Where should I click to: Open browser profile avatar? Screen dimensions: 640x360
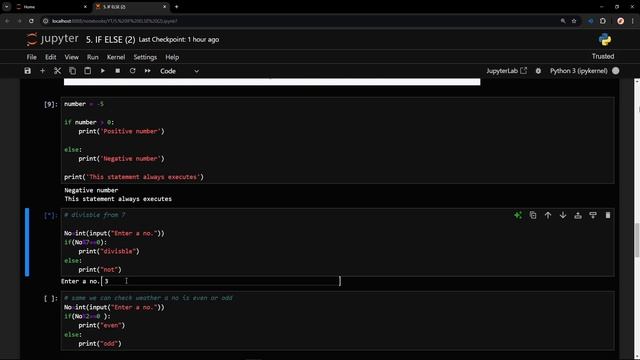coord(620,21)
